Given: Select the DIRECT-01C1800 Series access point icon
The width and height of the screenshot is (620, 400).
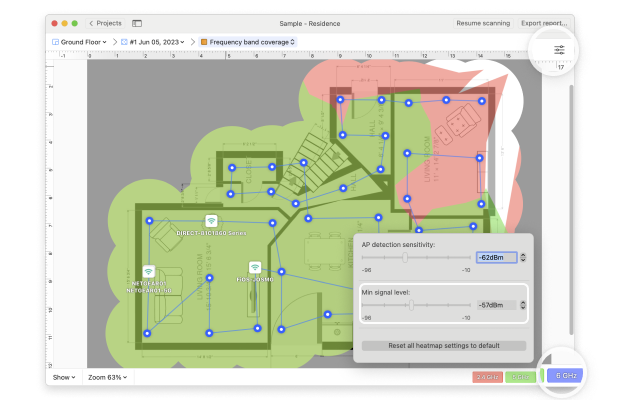Looking at the screenshot, I should (x=211, y=221).
